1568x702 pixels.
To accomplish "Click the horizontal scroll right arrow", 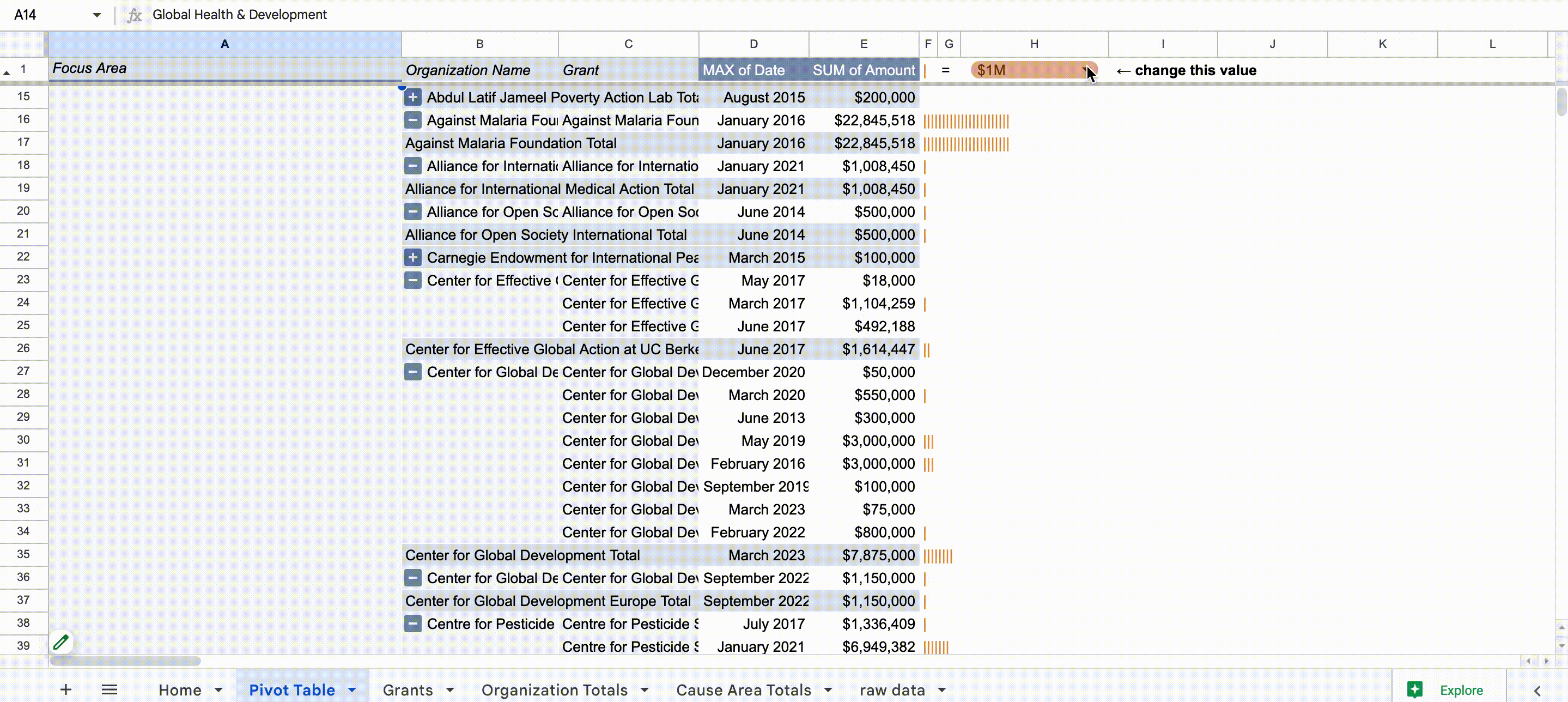I will click(x=1546, y=661).
